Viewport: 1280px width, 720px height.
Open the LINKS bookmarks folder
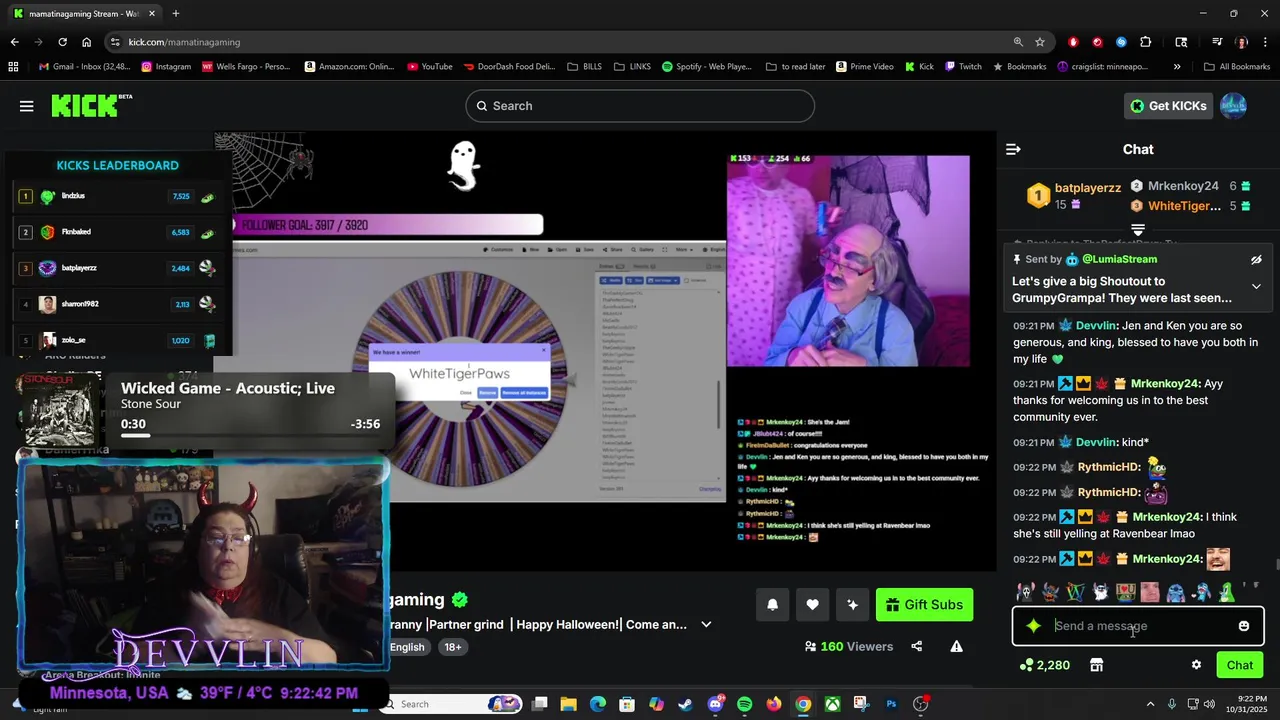tap(632, 67)
